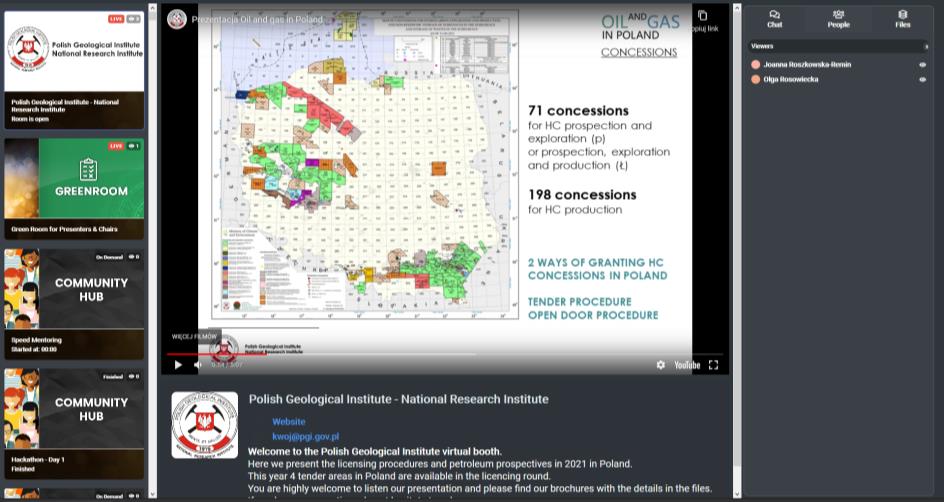Click the room list scrollbar down arrow

[152, 494]
